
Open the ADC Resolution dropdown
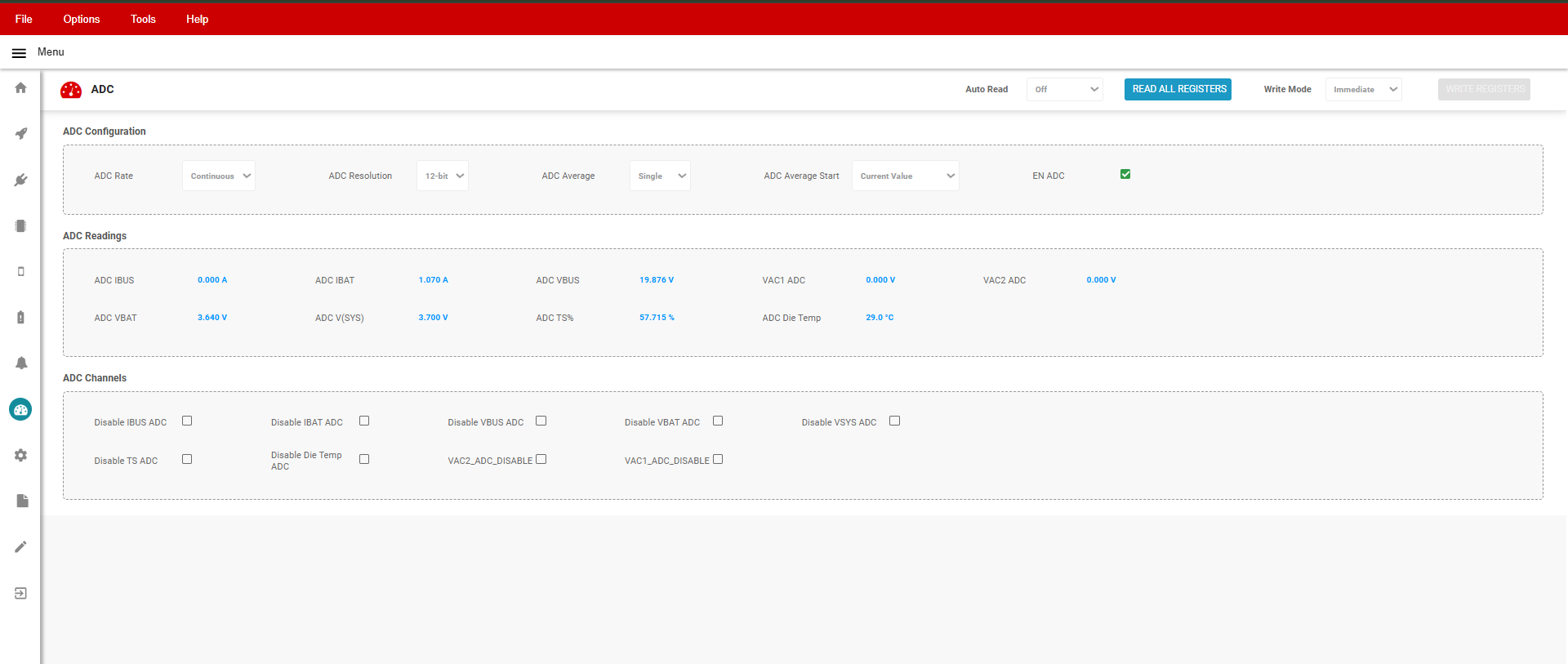pos(443,176)
